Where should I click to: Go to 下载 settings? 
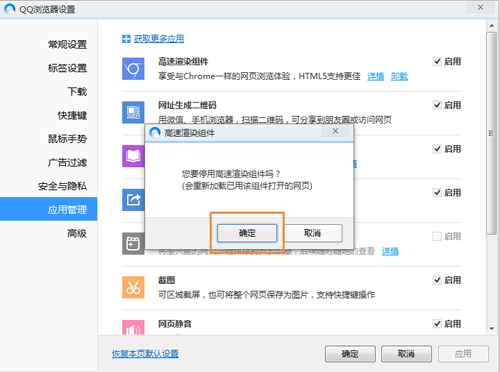(77, 91)
